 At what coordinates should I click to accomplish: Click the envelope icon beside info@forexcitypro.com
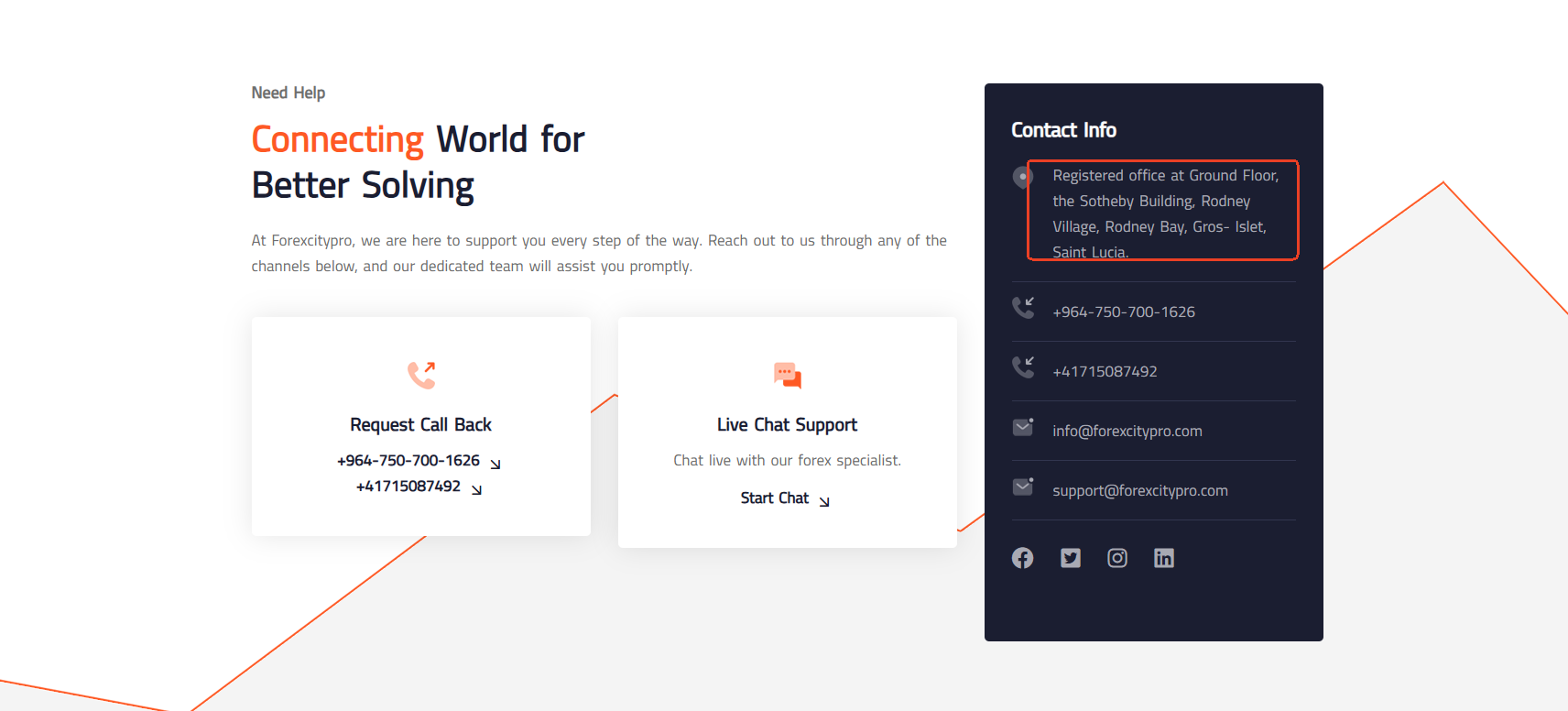point(1023,427)
